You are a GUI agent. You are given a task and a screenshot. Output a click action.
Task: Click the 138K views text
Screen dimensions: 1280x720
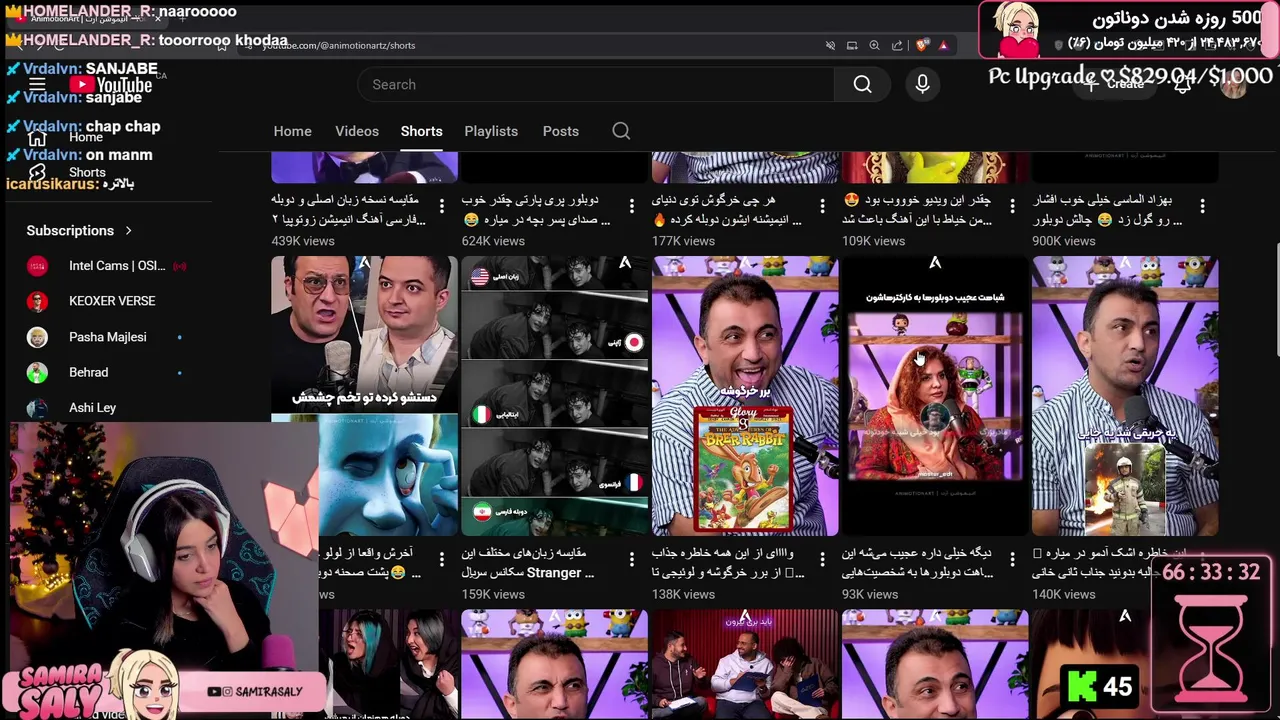(683, 594)
